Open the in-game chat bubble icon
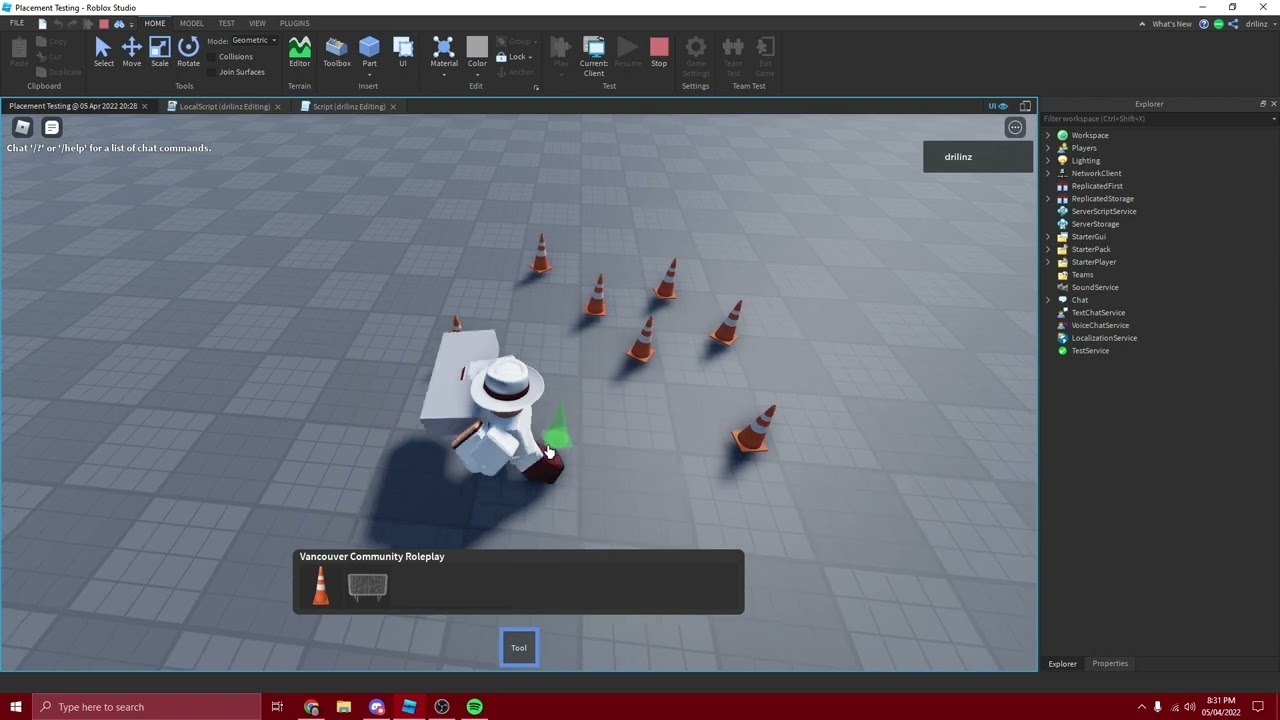This screenshot has width=1280, height=720. [52, 127]
